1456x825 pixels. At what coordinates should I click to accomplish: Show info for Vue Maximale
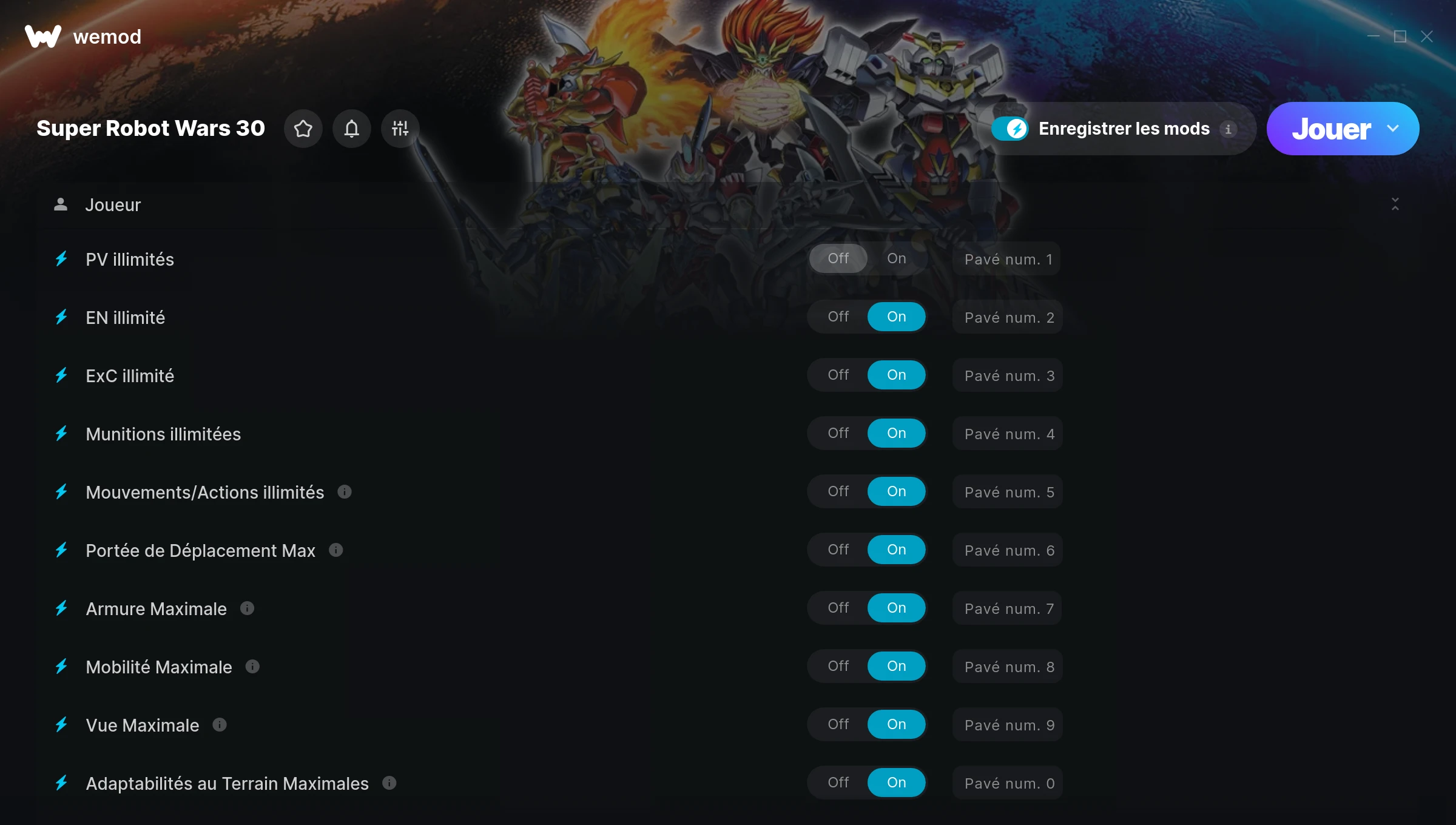[x=220, y=724]
